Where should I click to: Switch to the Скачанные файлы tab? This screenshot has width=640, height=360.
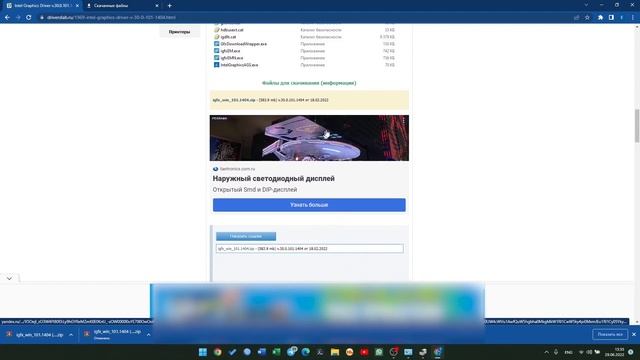pyautogui.click(x=122, y=6)
